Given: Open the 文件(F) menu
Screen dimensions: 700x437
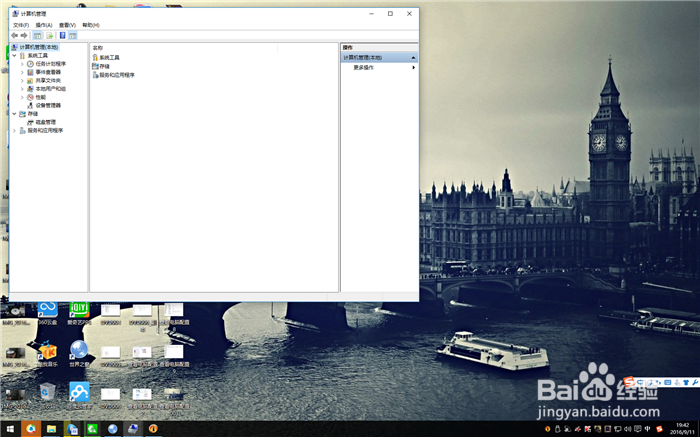Looking at the screenshot, I should (21, 25).
